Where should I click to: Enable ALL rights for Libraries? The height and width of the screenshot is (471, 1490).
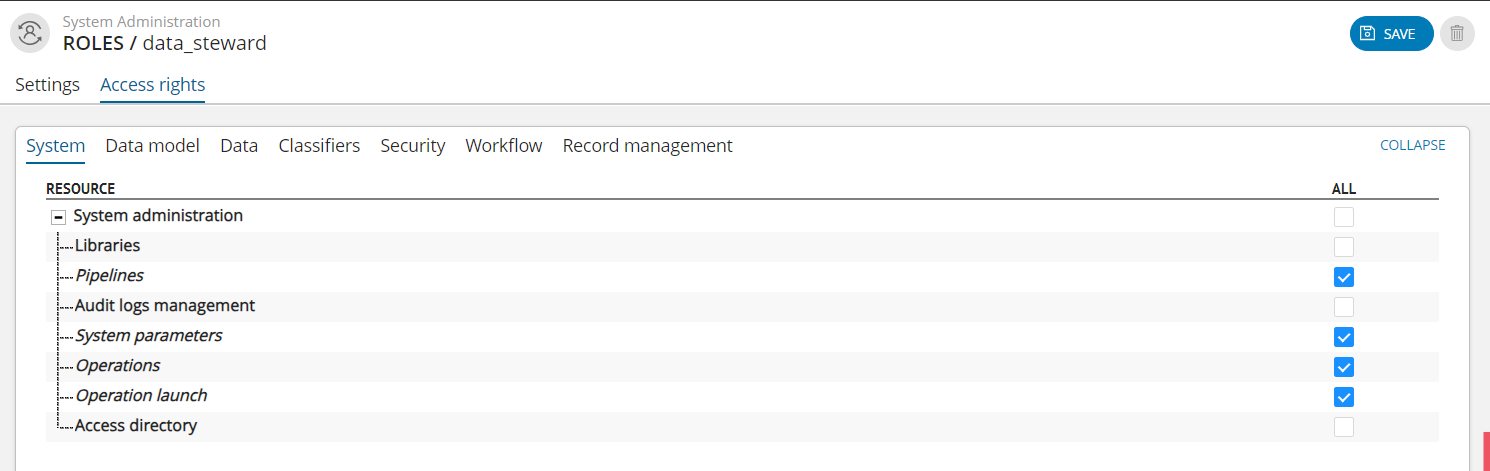[x=1344, y=247]
